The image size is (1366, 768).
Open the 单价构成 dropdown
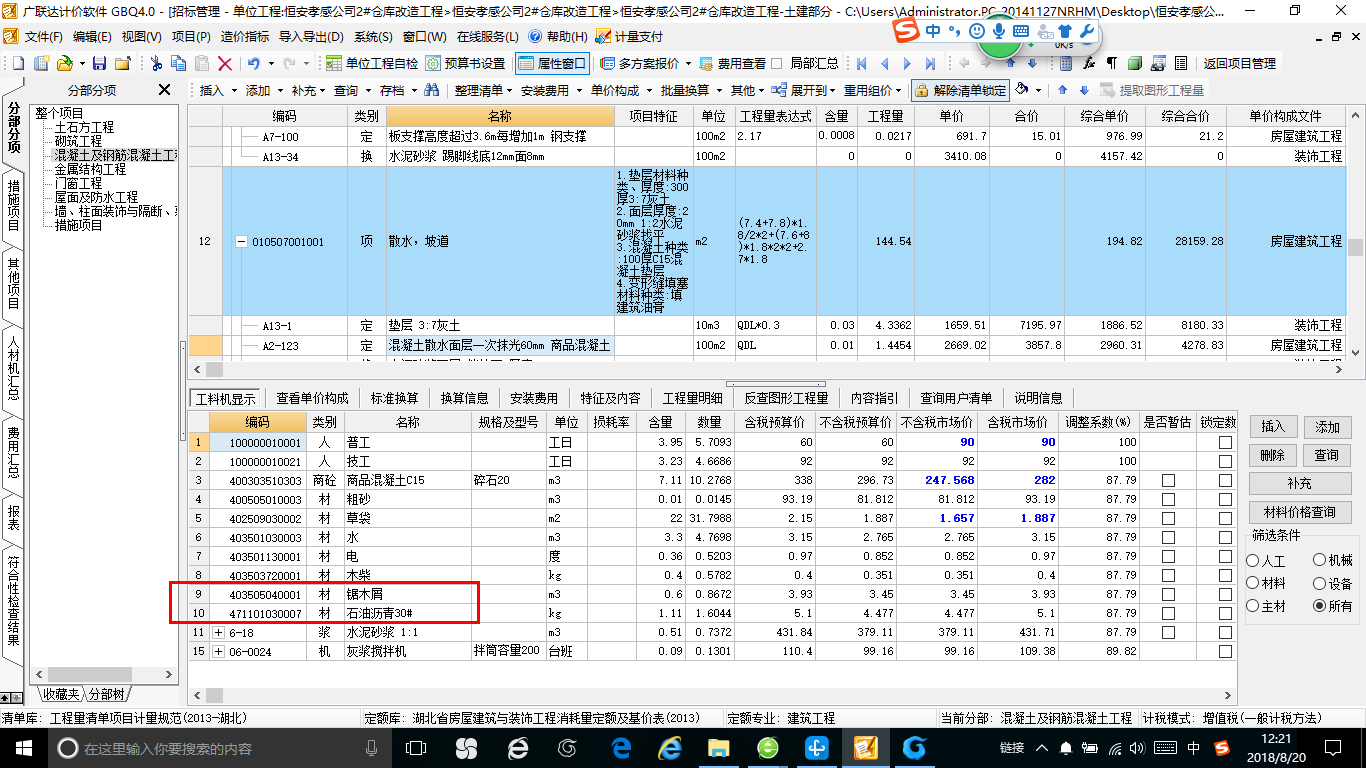[x=622, y=90]
